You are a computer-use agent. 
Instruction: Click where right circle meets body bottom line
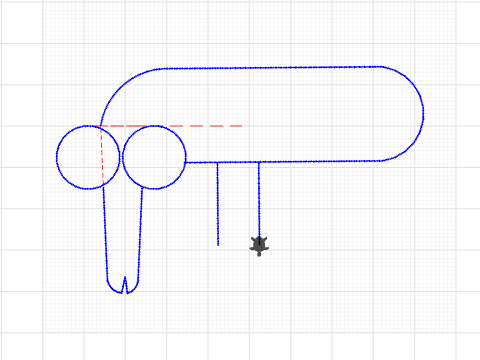186,162
